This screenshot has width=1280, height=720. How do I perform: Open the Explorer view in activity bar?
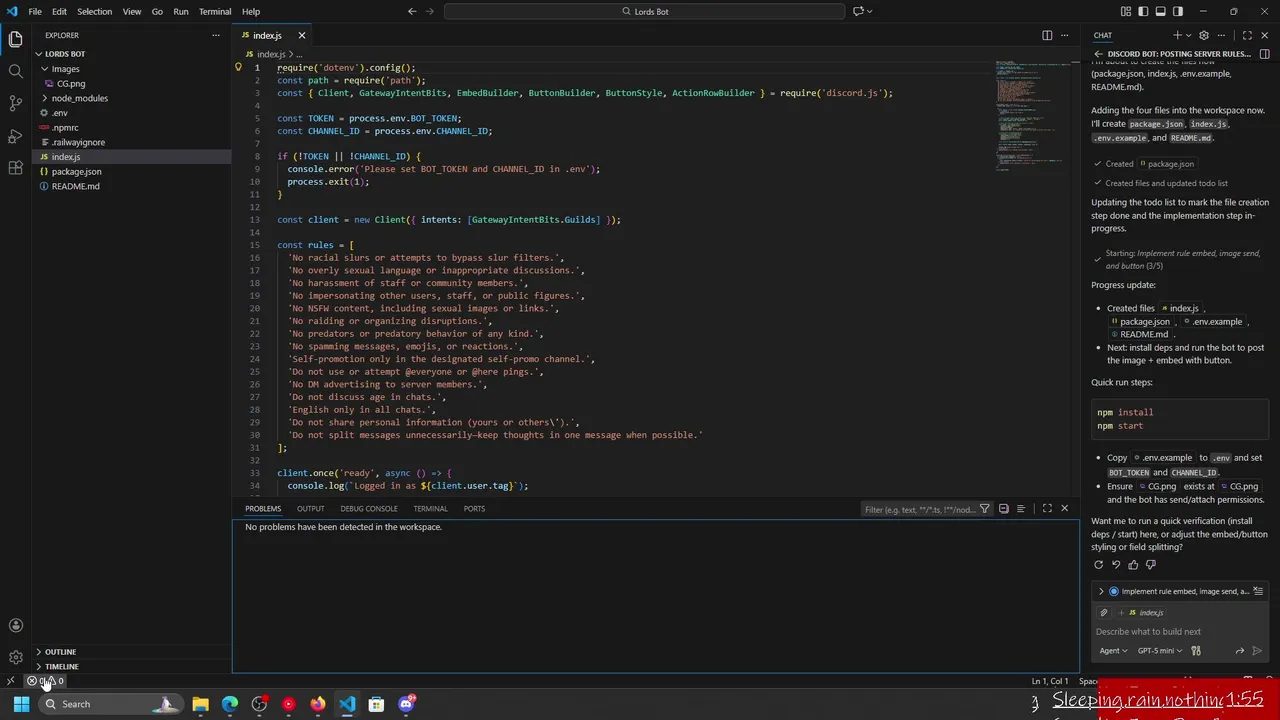[x=15, y=39]
